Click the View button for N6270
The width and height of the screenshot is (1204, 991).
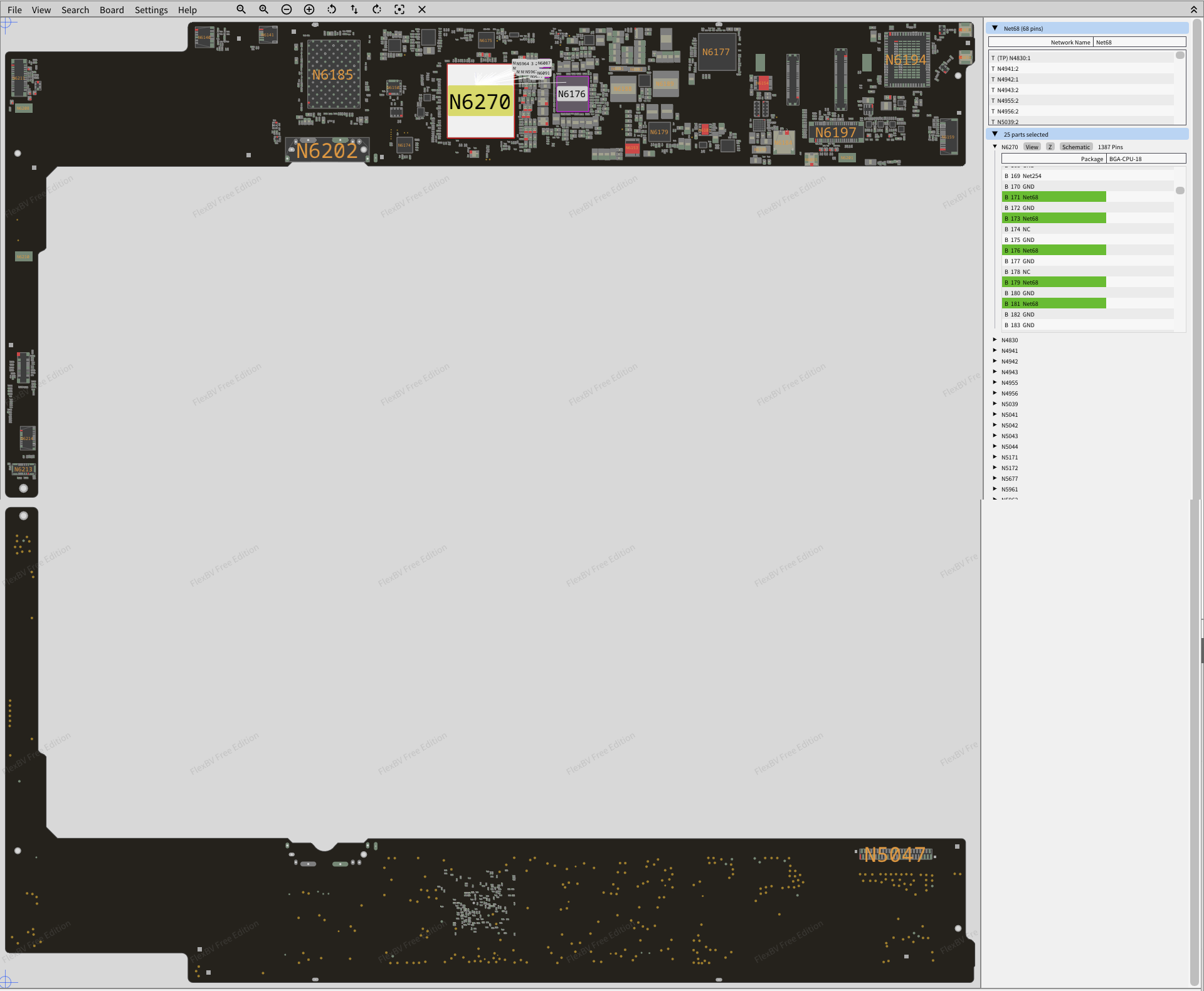pyautogui.click(x=1032, y=147)
